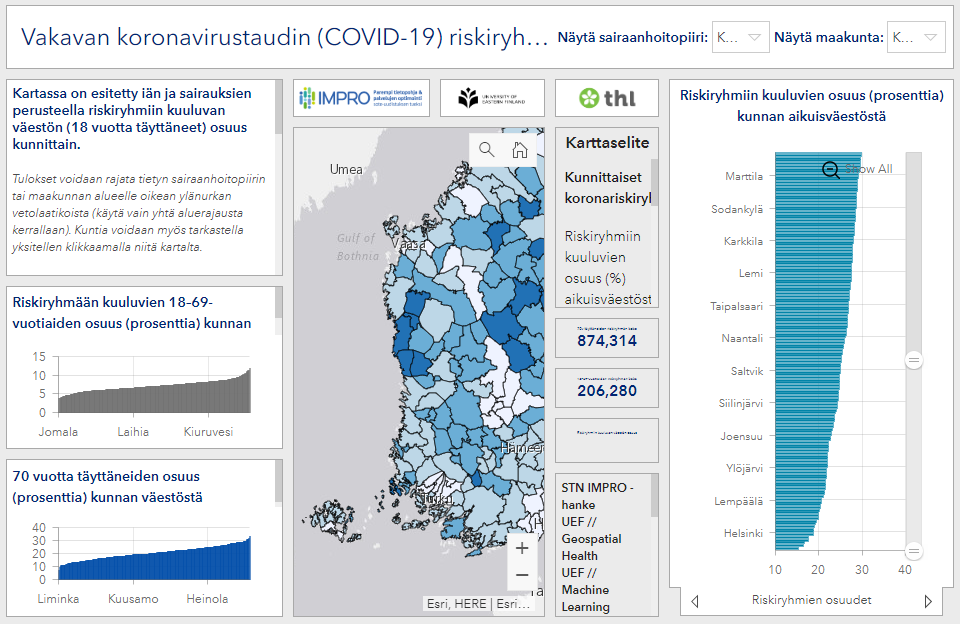
Task: Select the 874,314 indicator value
Action: [607, 341]
